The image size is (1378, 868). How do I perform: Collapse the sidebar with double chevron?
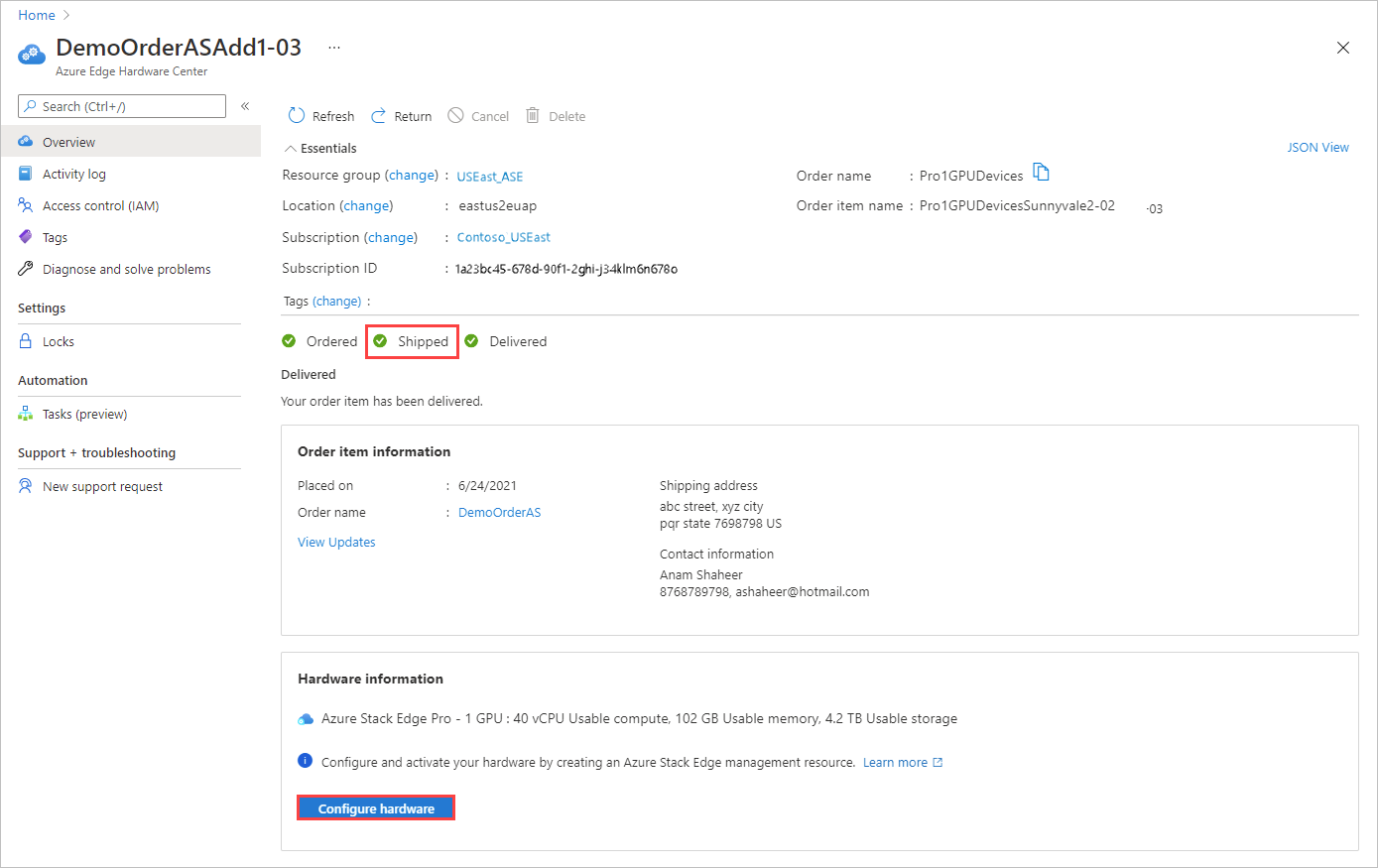(245, 106)
